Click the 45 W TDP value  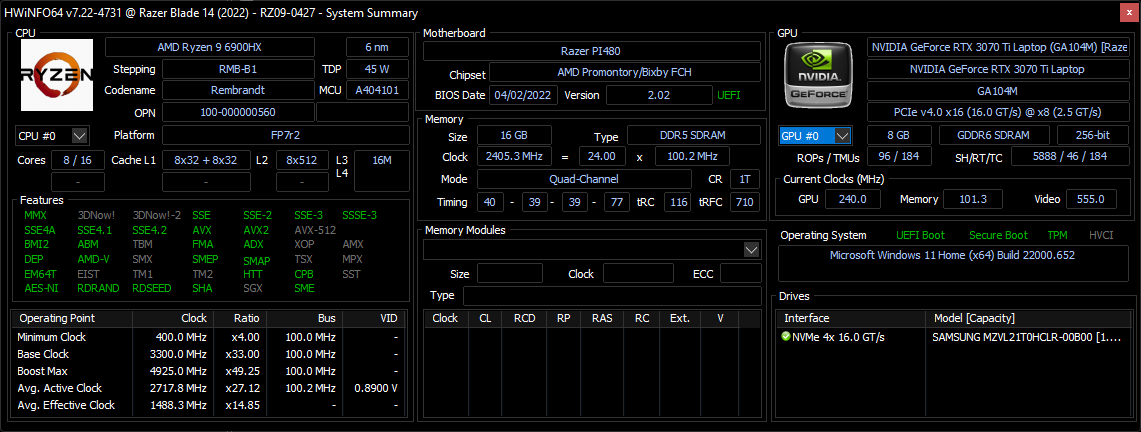click(x=377, y=70)
